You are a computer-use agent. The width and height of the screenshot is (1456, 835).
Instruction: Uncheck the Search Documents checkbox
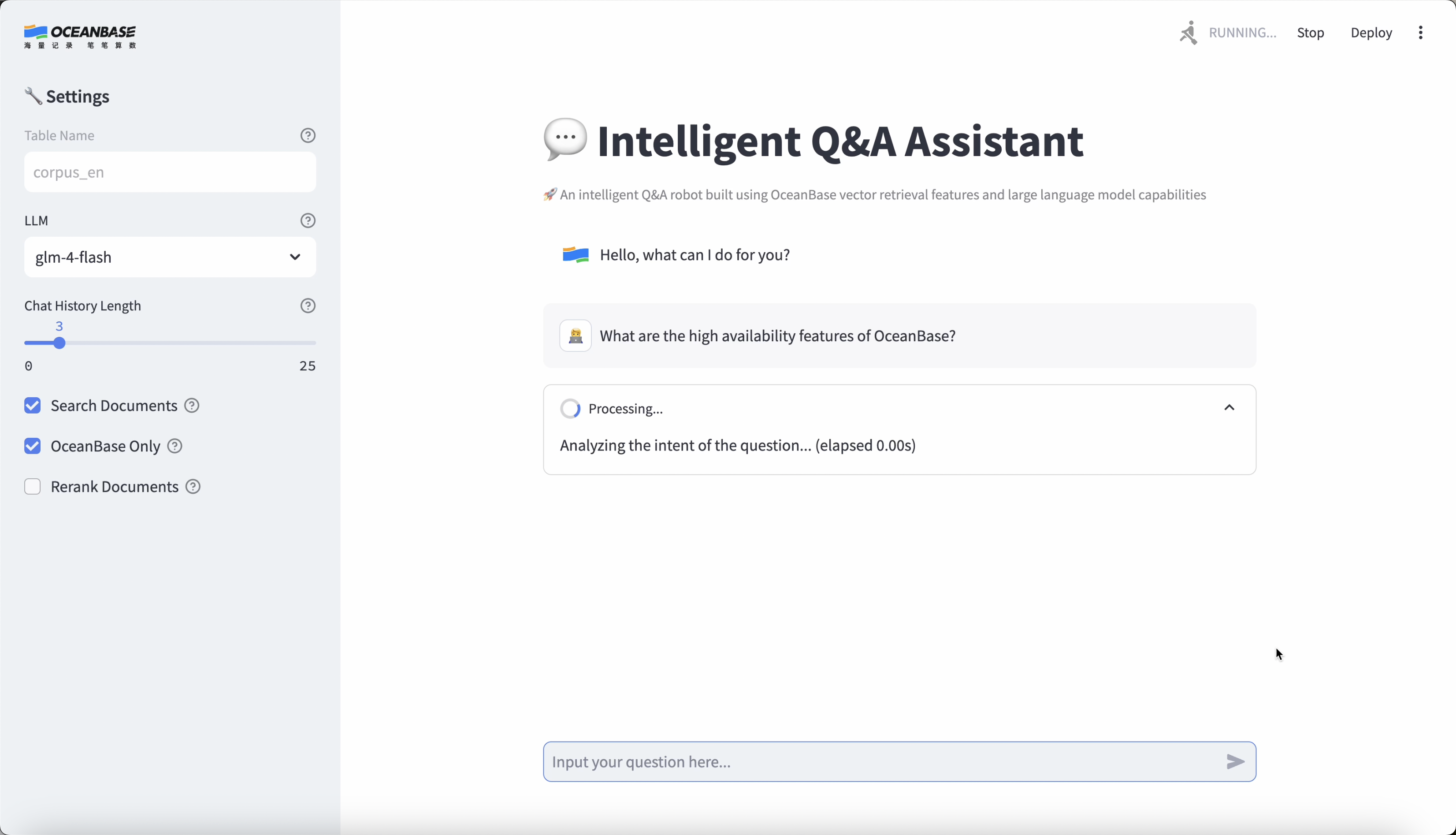(33, 406)
